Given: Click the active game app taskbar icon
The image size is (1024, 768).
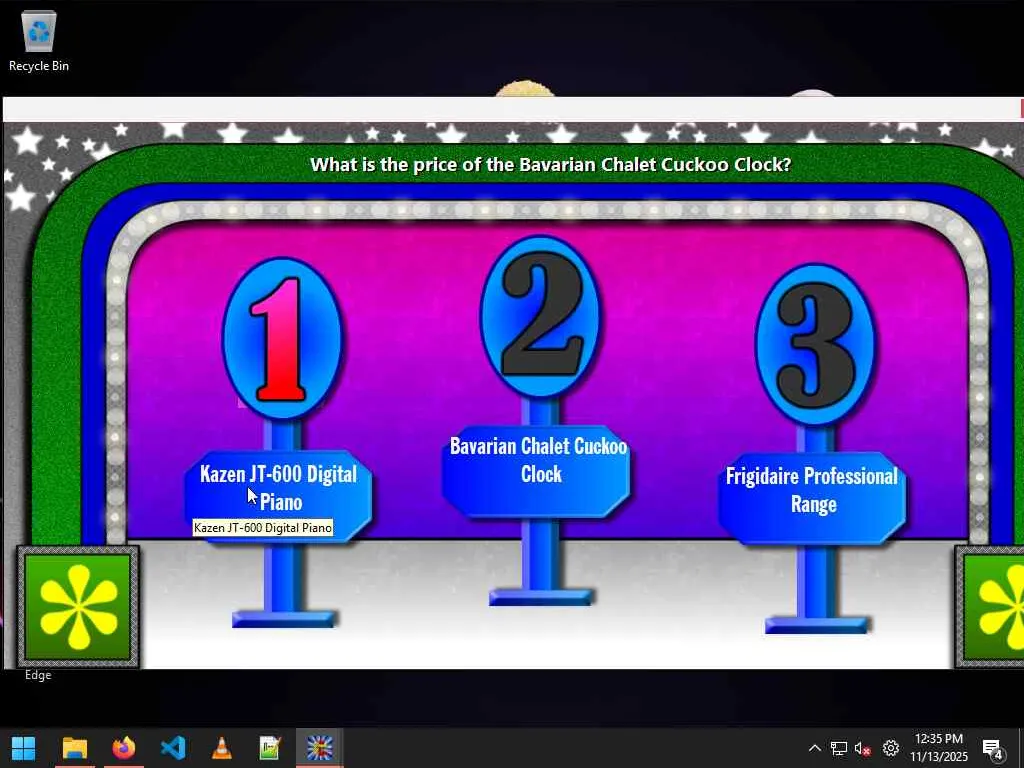Looking at the screenshot, I should click(319, 748).
